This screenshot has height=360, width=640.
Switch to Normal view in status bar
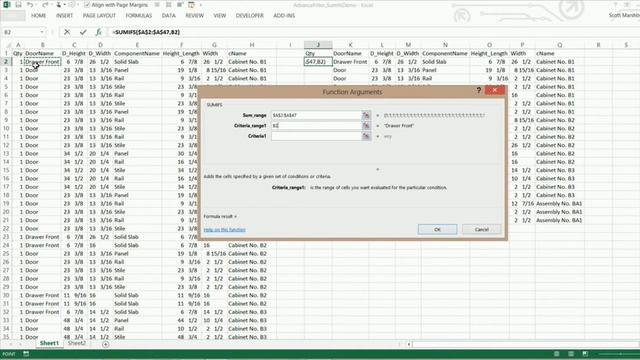coord(556,354)
